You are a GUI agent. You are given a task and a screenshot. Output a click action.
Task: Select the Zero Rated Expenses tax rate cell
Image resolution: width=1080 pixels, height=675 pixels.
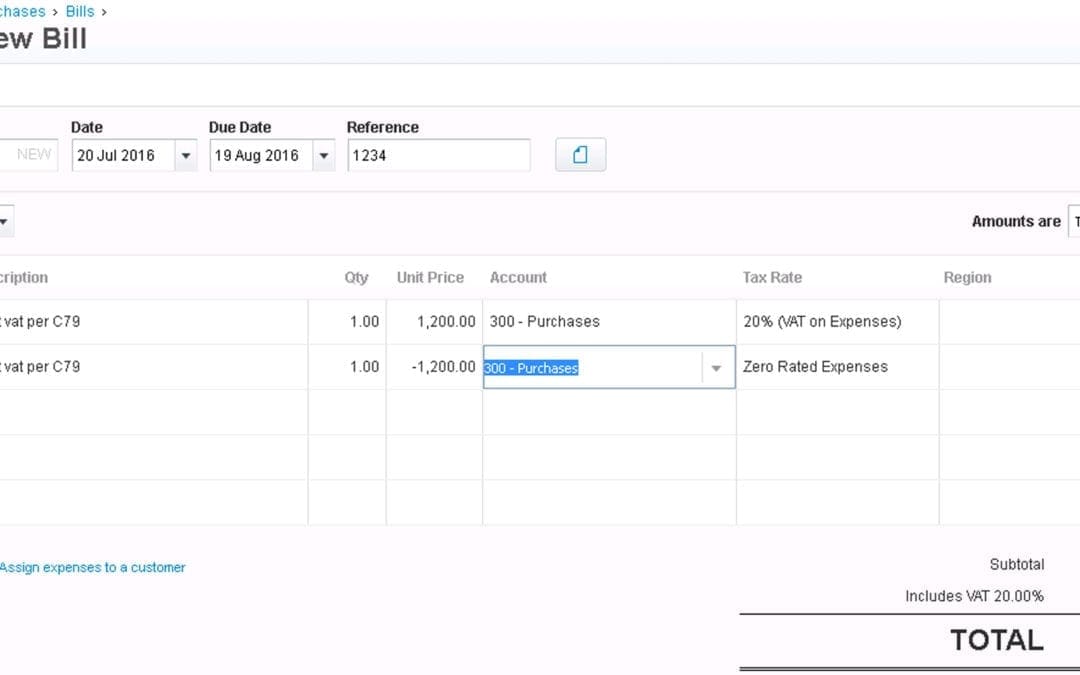(838, 367)
